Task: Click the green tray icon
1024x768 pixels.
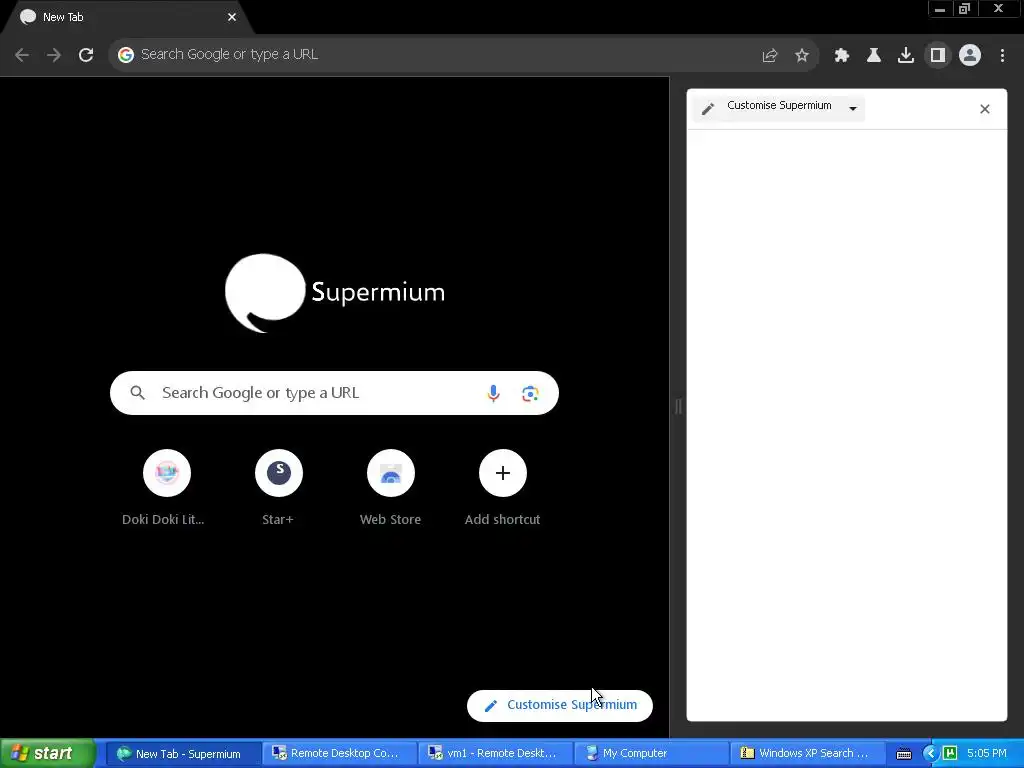Action: pyautogui.click(x=950, y=754)
